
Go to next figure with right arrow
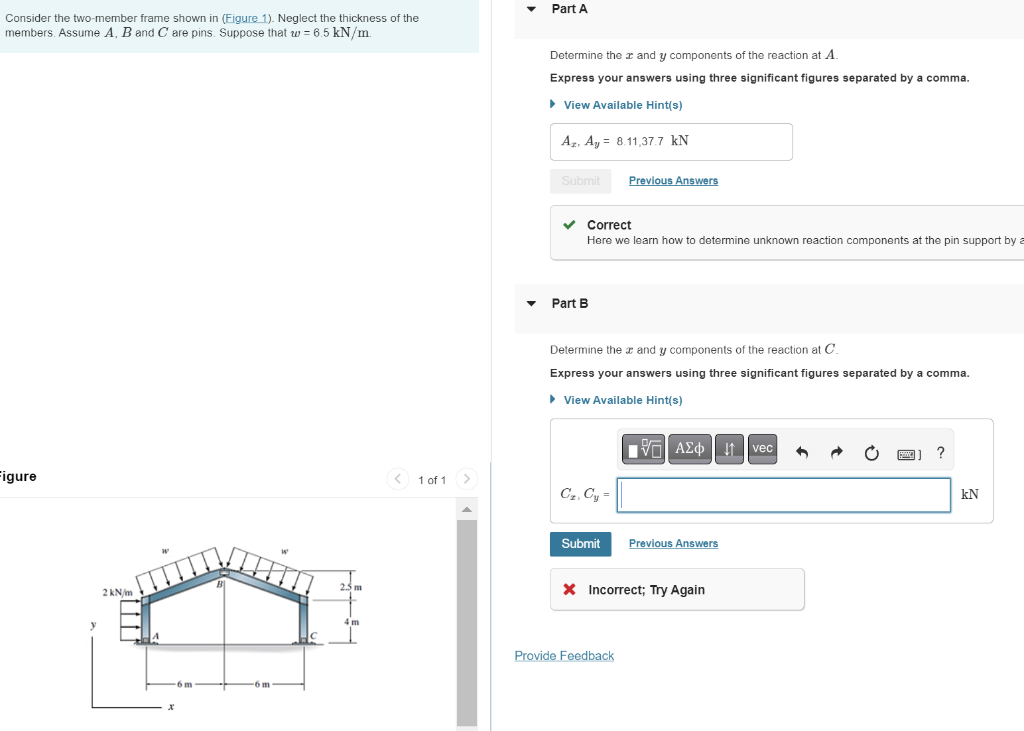pyautogui.click(x=466, y=479)
